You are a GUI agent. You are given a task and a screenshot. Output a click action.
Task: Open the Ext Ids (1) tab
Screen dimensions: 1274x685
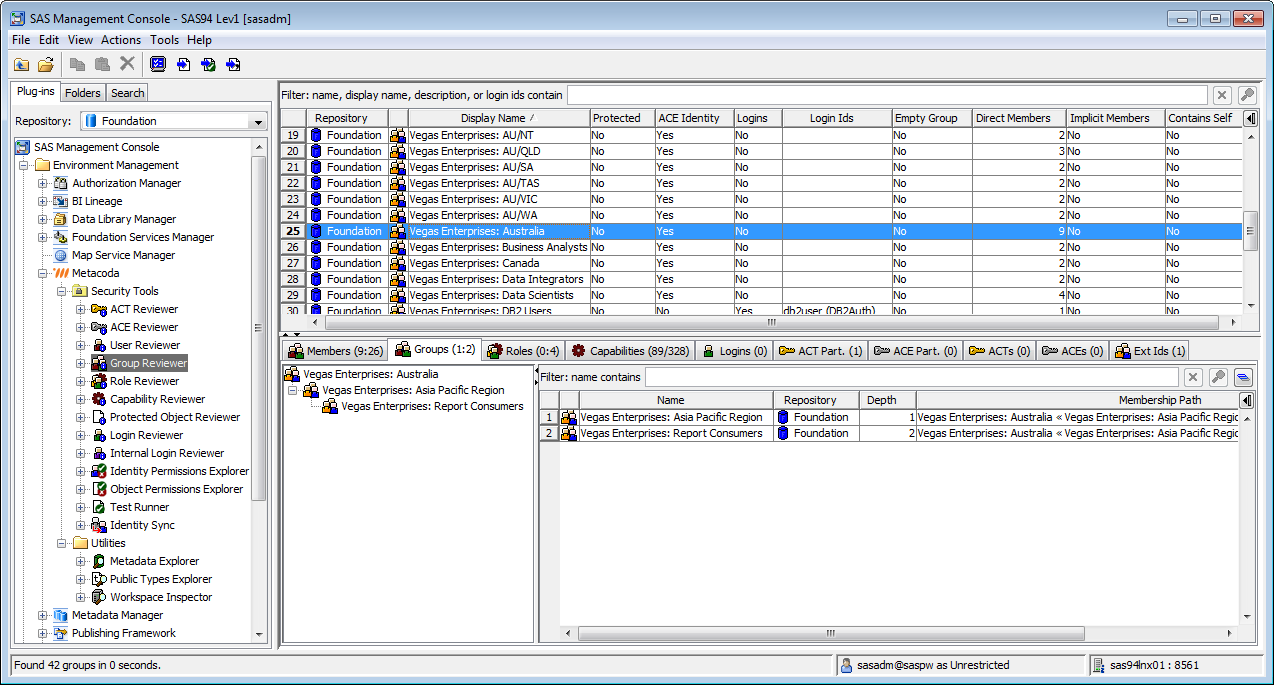point(1149,351)
